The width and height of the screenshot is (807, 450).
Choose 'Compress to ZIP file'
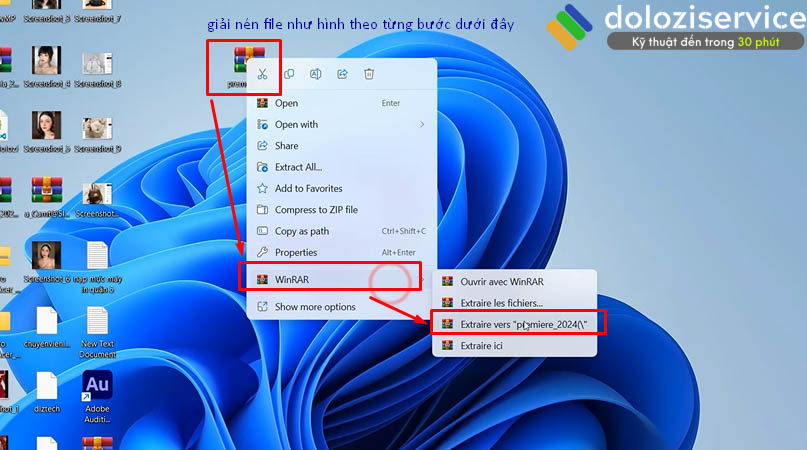pos(342,210)
